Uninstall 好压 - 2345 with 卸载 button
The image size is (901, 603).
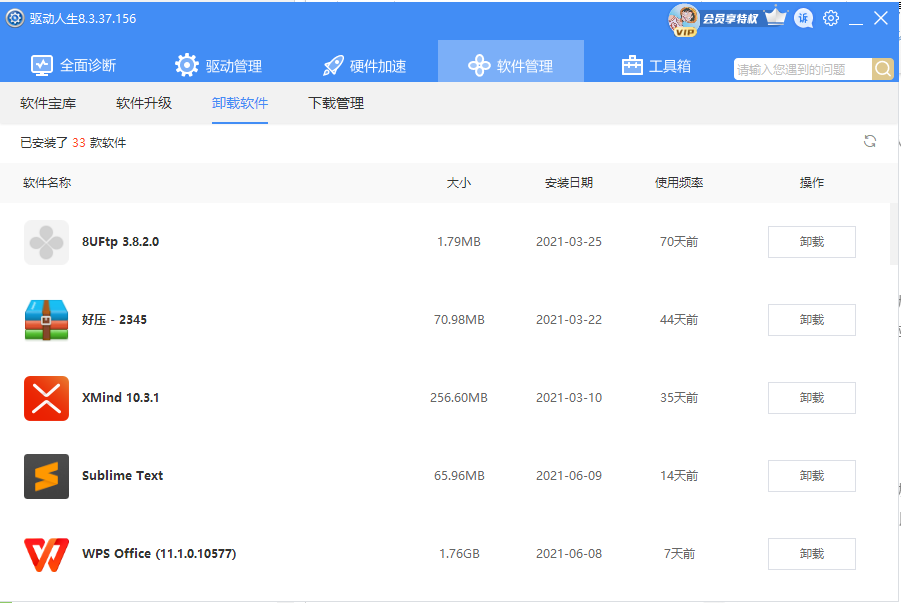click(811, 320)
